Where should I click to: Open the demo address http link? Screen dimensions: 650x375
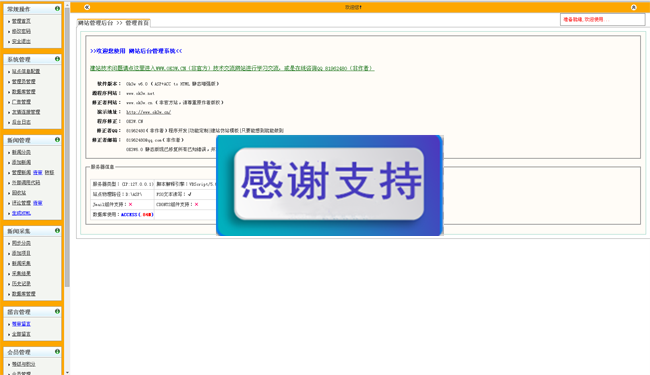[148, 112]
